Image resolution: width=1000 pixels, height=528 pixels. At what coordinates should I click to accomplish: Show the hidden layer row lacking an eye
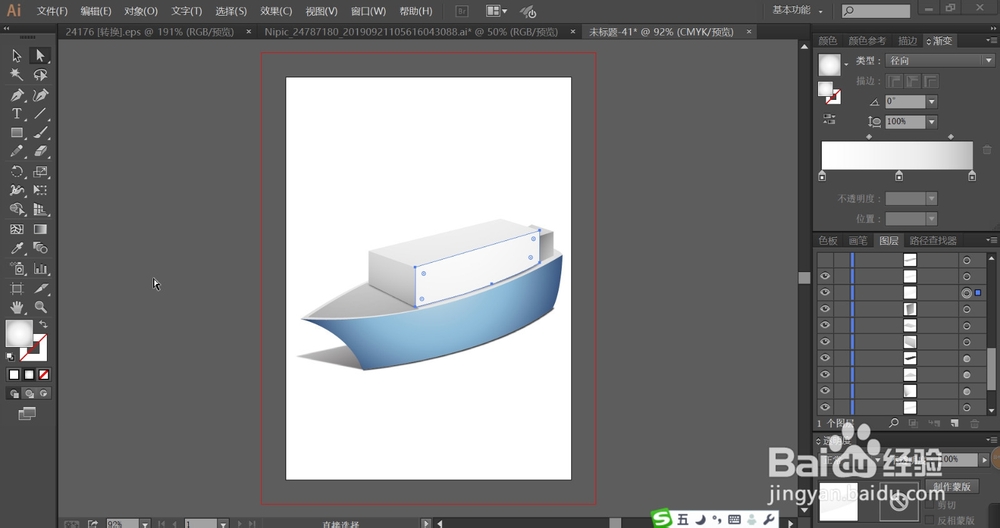[825, 260]
